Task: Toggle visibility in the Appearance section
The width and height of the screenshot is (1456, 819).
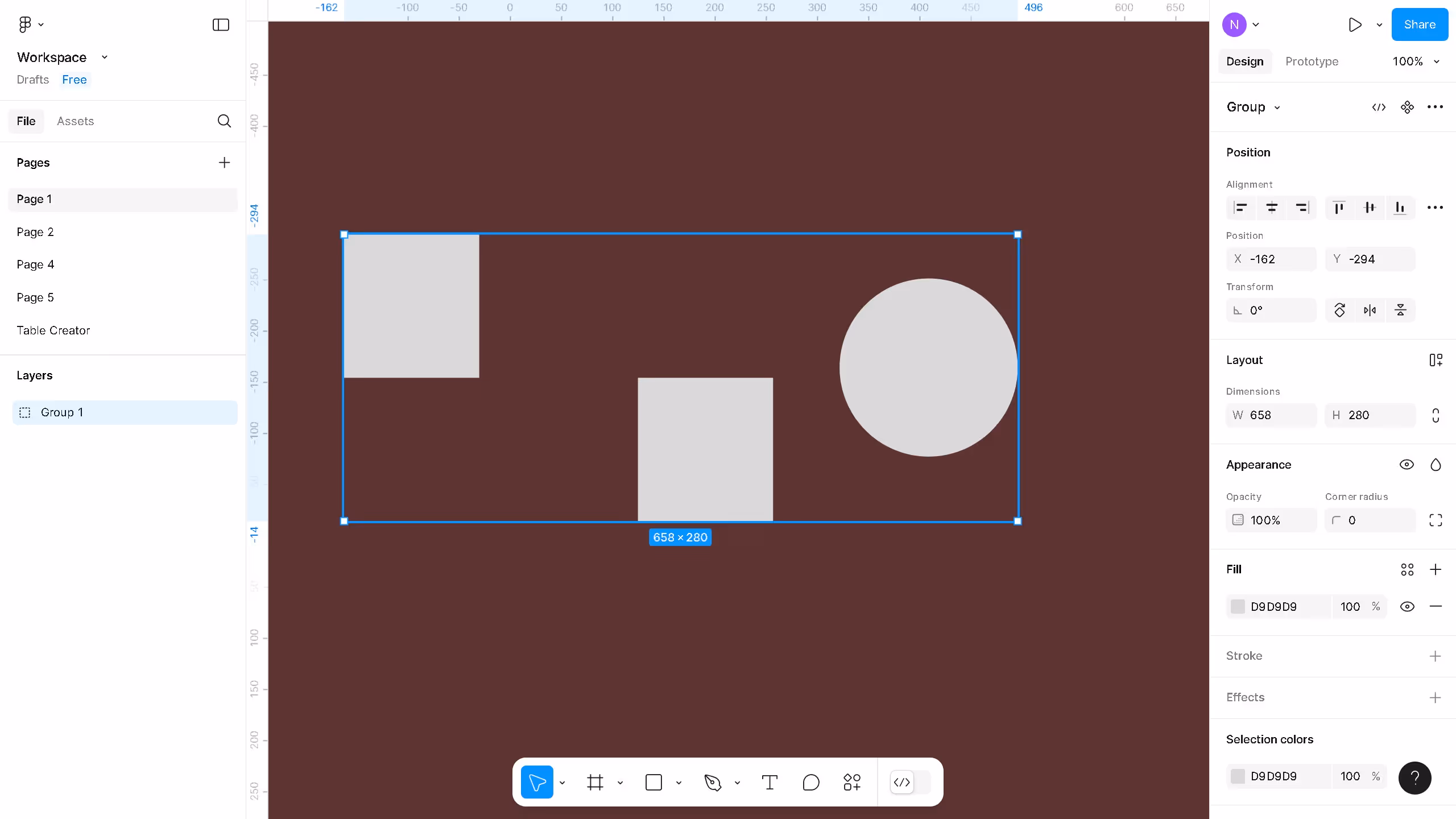Action: coord(1407,464)
